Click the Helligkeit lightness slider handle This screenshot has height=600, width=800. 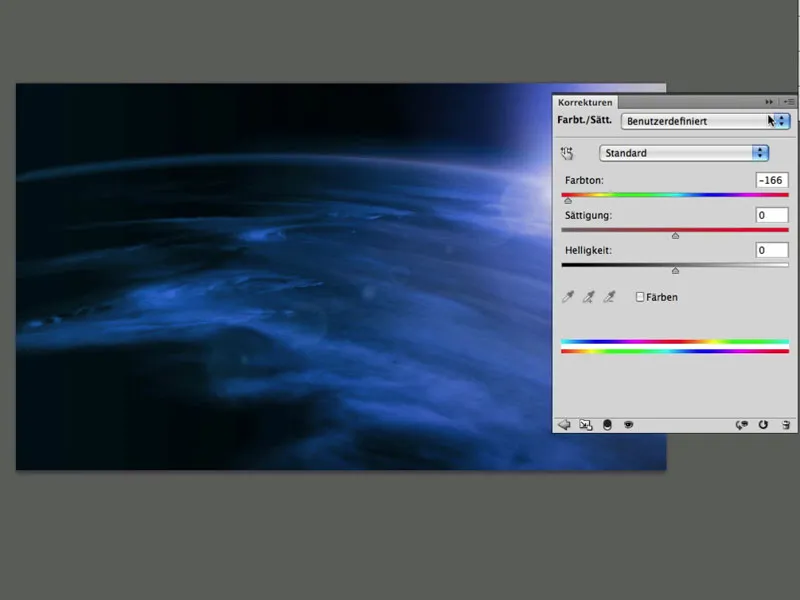[x=676, y=271]
